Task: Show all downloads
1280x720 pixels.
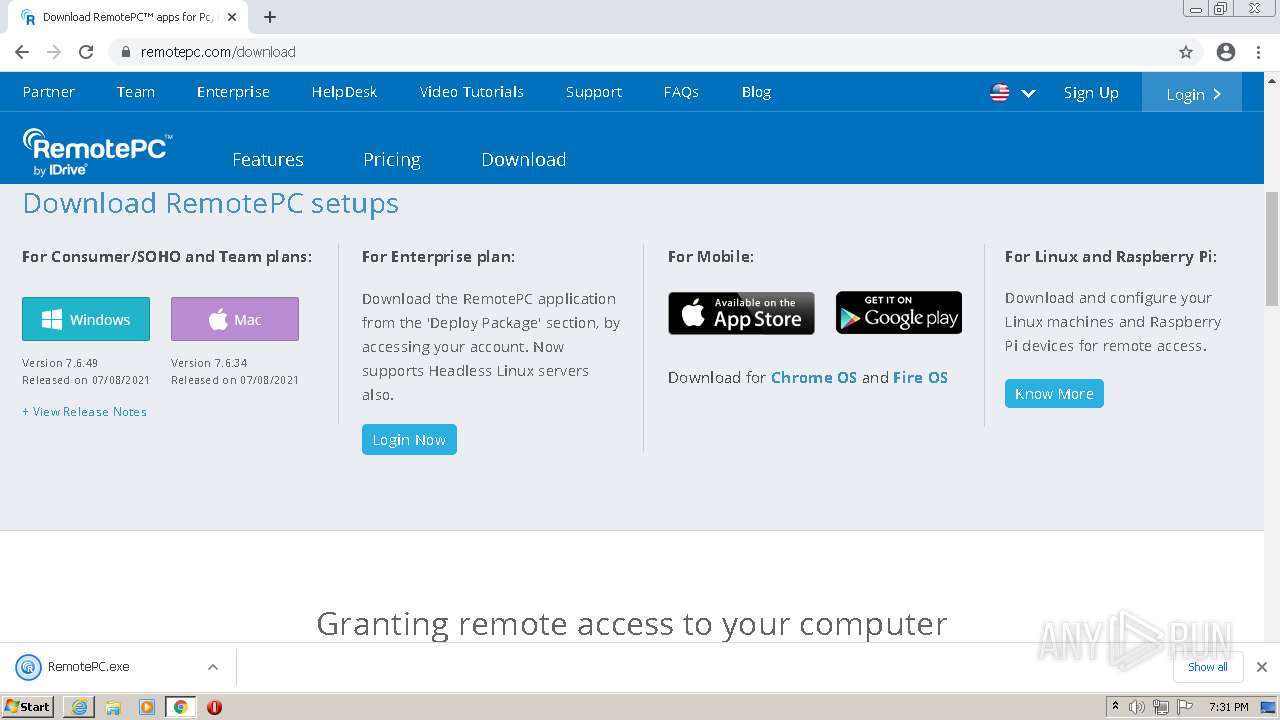Action: 1208,667
